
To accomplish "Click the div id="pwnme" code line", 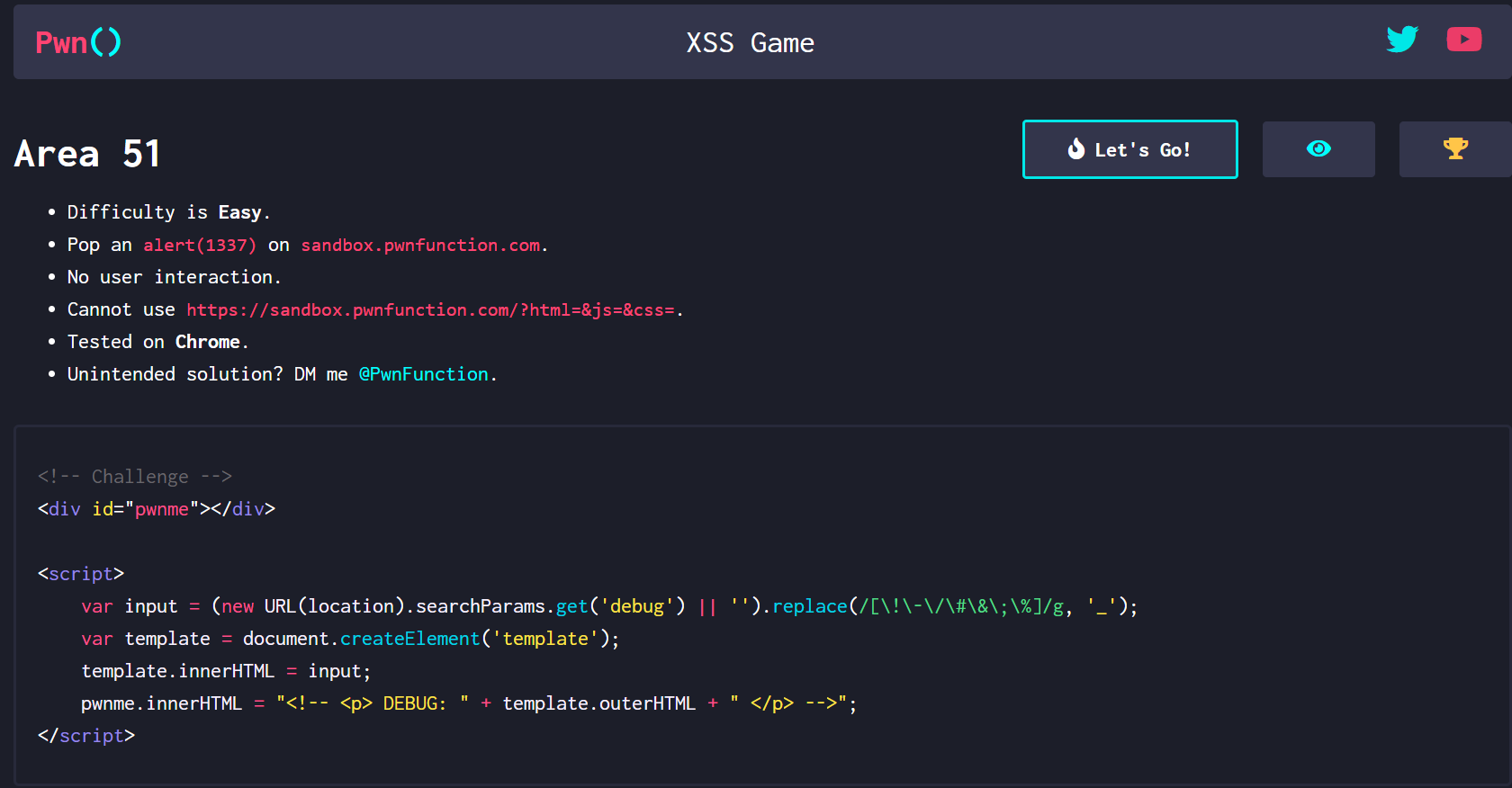I will point(157,509).
